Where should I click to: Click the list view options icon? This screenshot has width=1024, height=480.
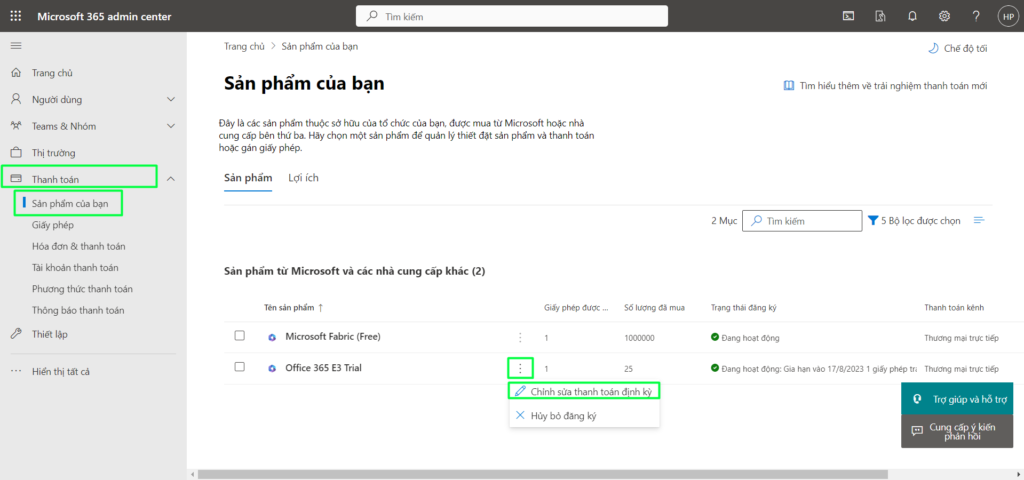coord(979,220)
